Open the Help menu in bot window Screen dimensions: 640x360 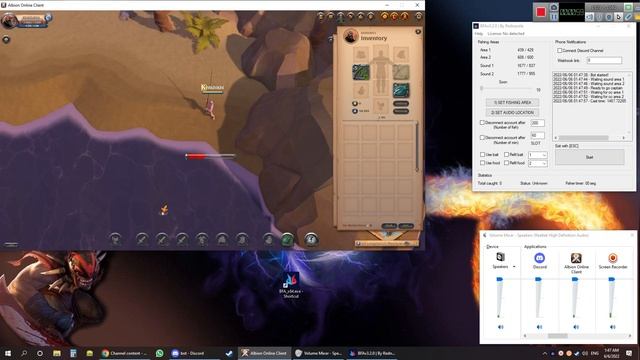479,33
